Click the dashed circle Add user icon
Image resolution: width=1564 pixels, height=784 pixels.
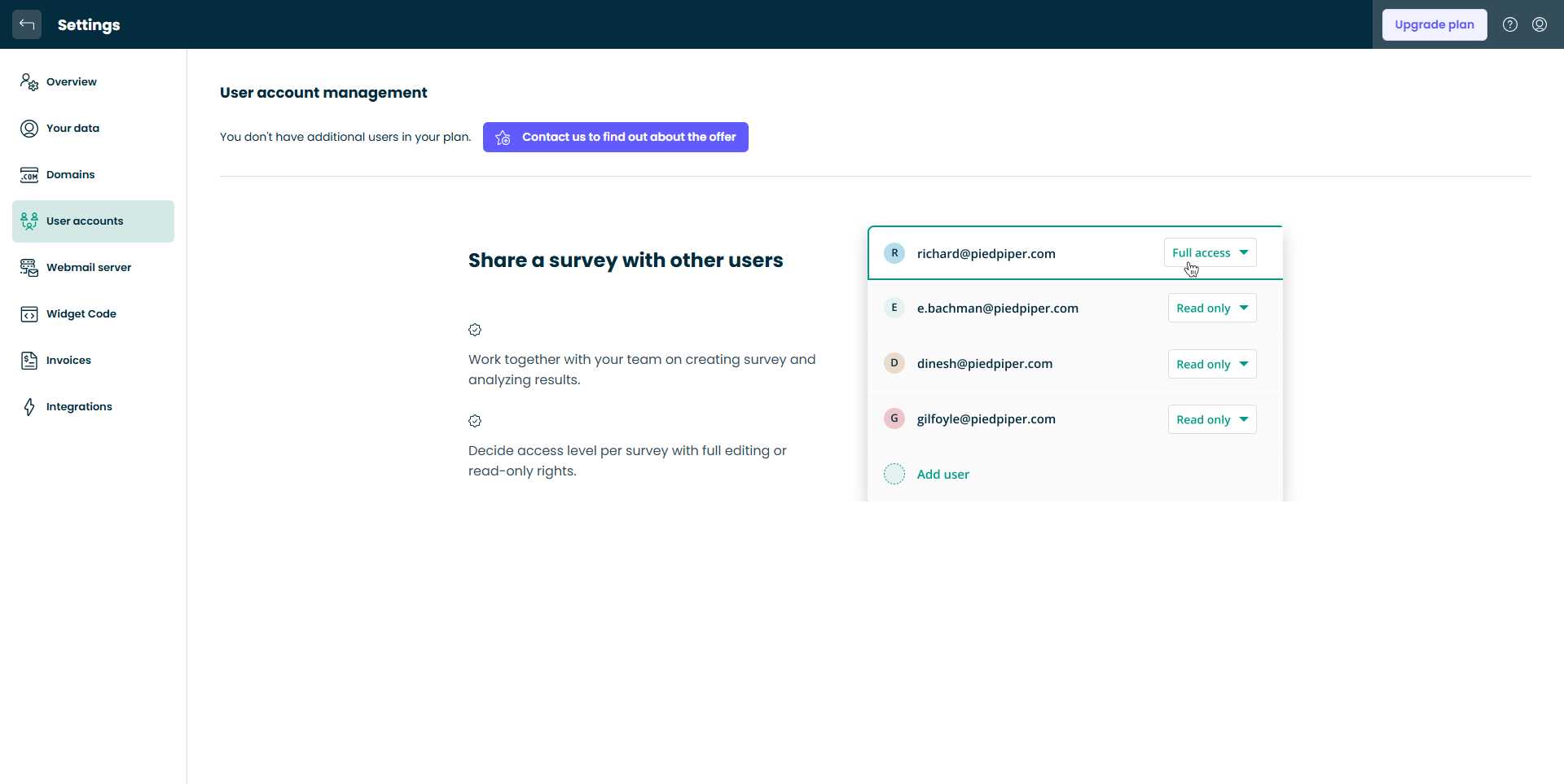coord(894,474)
